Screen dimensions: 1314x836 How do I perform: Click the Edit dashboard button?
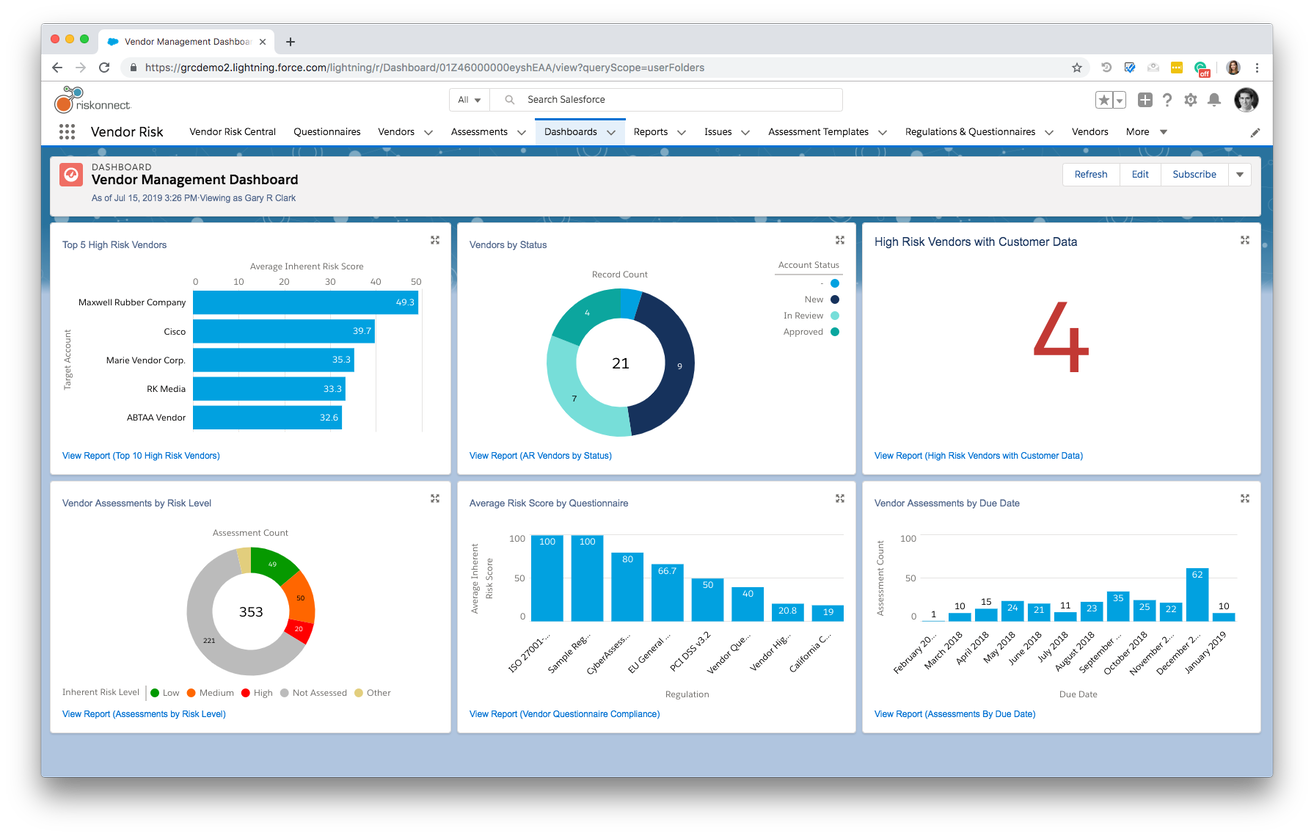[x=1140, y=175]
